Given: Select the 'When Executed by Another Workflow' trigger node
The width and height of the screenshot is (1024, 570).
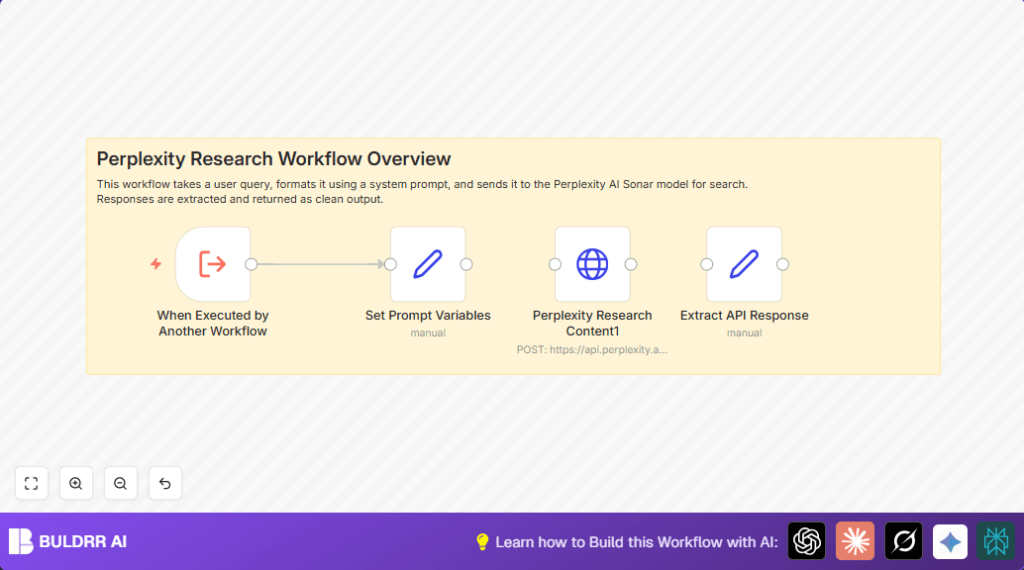Looking at the screenshot, I should (212, 264).
